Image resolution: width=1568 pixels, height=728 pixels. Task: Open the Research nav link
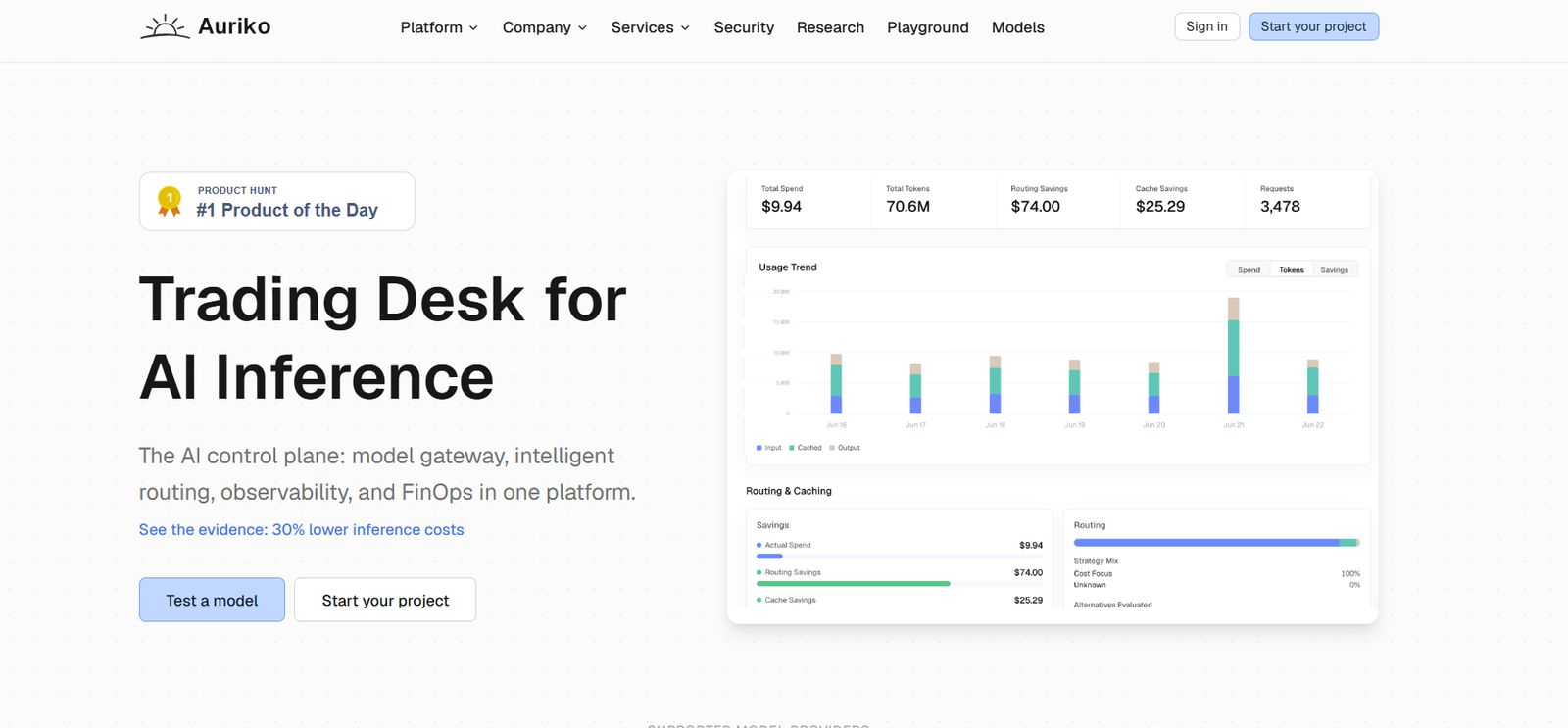(830, 27)
